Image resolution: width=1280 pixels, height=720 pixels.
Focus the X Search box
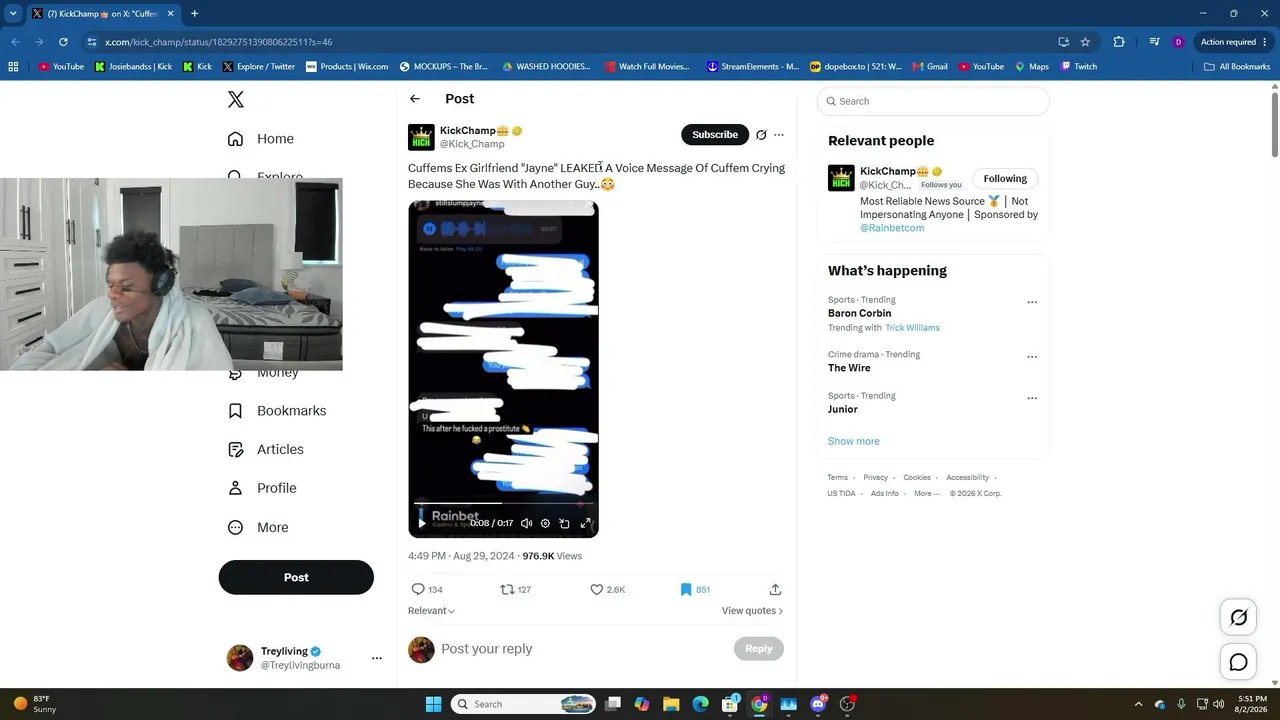pyautogui.click(x=933, y=101)
